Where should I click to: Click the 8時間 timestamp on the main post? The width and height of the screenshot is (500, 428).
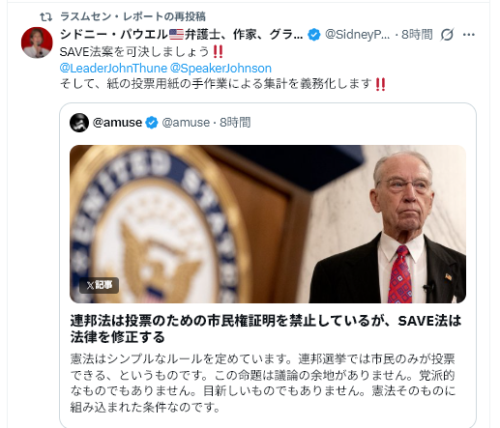pos(417,35)
